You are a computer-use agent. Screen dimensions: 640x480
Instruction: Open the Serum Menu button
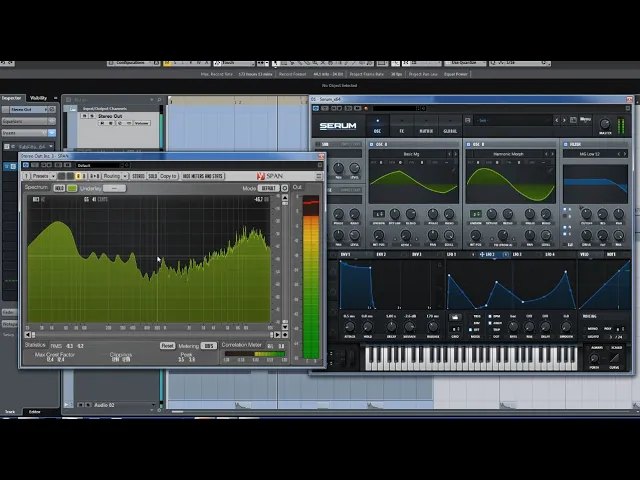pyautogui.click(x=585, y=120)
